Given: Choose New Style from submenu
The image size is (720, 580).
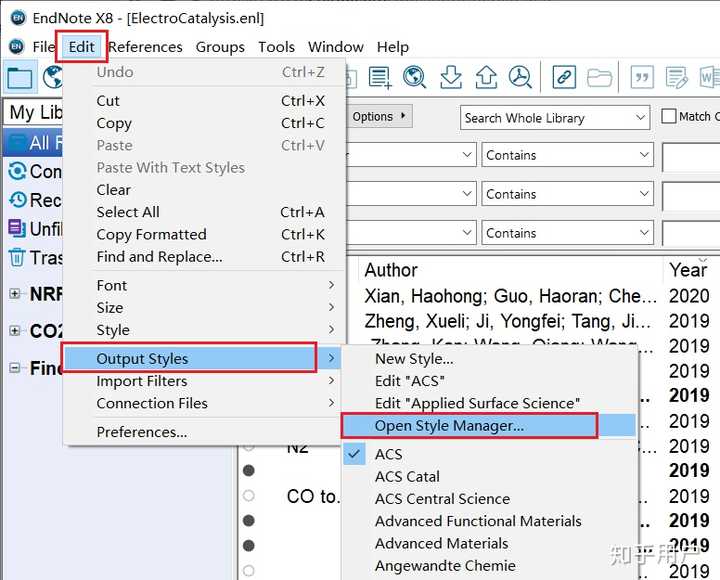Looking at the screenshot, I should (489, 359).
